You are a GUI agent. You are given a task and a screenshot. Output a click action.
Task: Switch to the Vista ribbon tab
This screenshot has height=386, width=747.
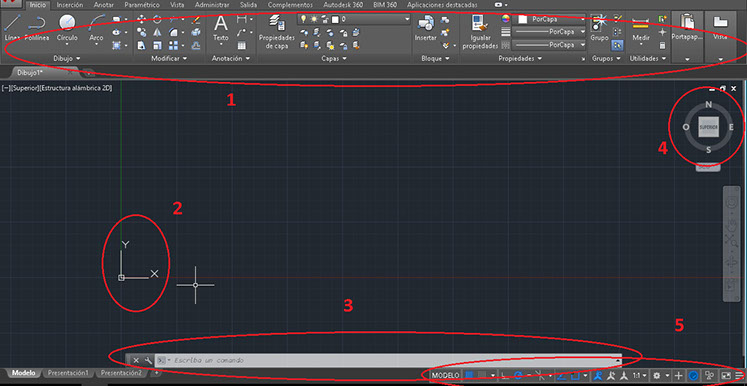click(x=178, y=5)
